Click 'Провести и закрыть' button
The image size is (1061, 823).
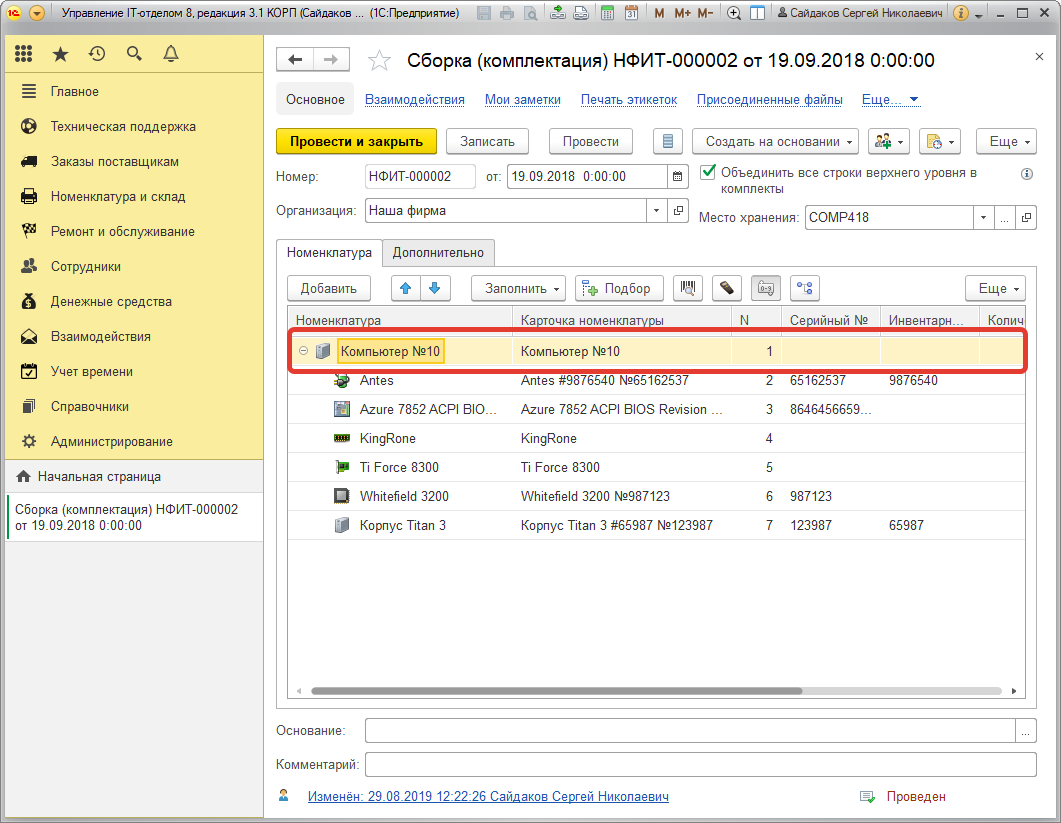click(356, 141)
